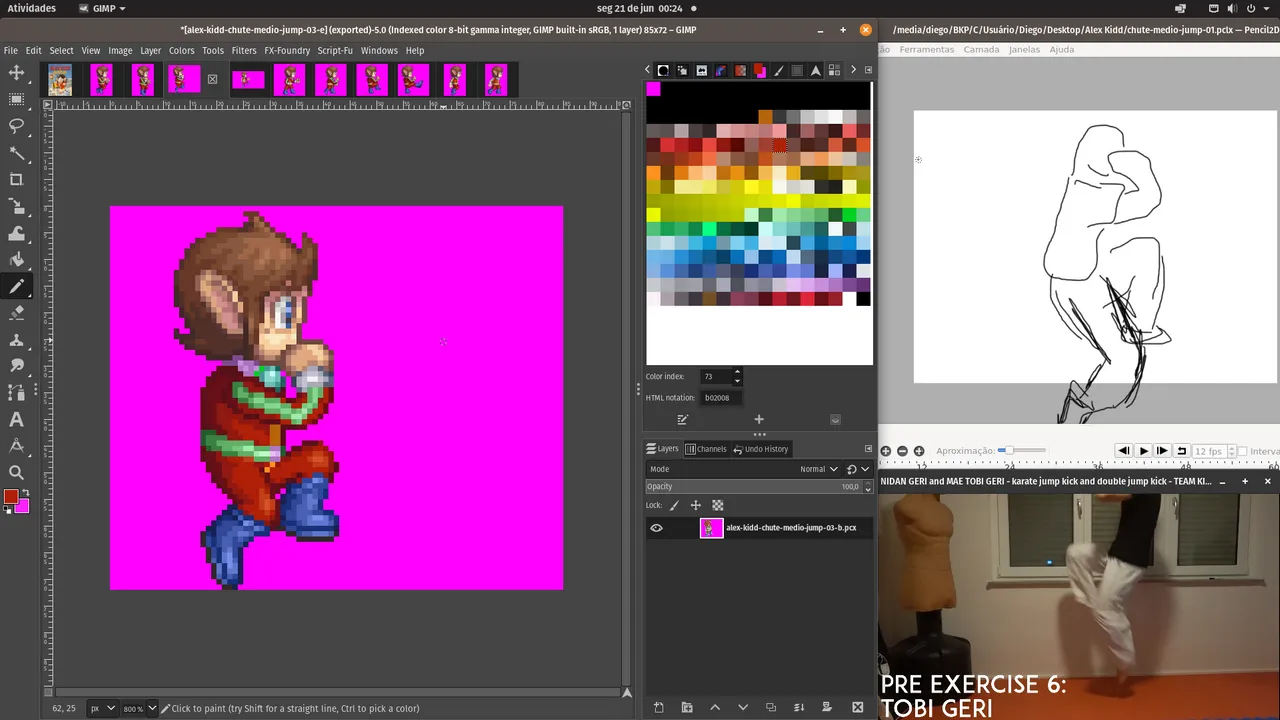The height and width of the screenshot is (720, 1280).
Task: Open the Windows menu in GIMP
Action: tap(379, 50)
